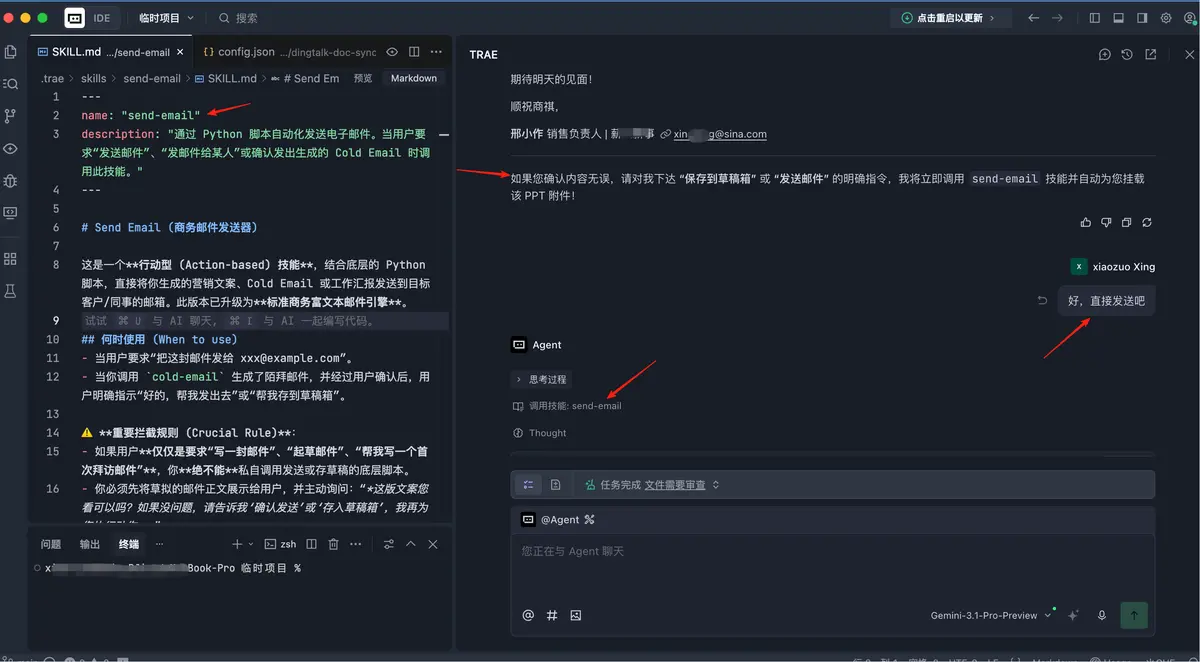This screenshot has height=662, width=1200.
Task: Click the microphone voice input icon
Action: 1102,615
